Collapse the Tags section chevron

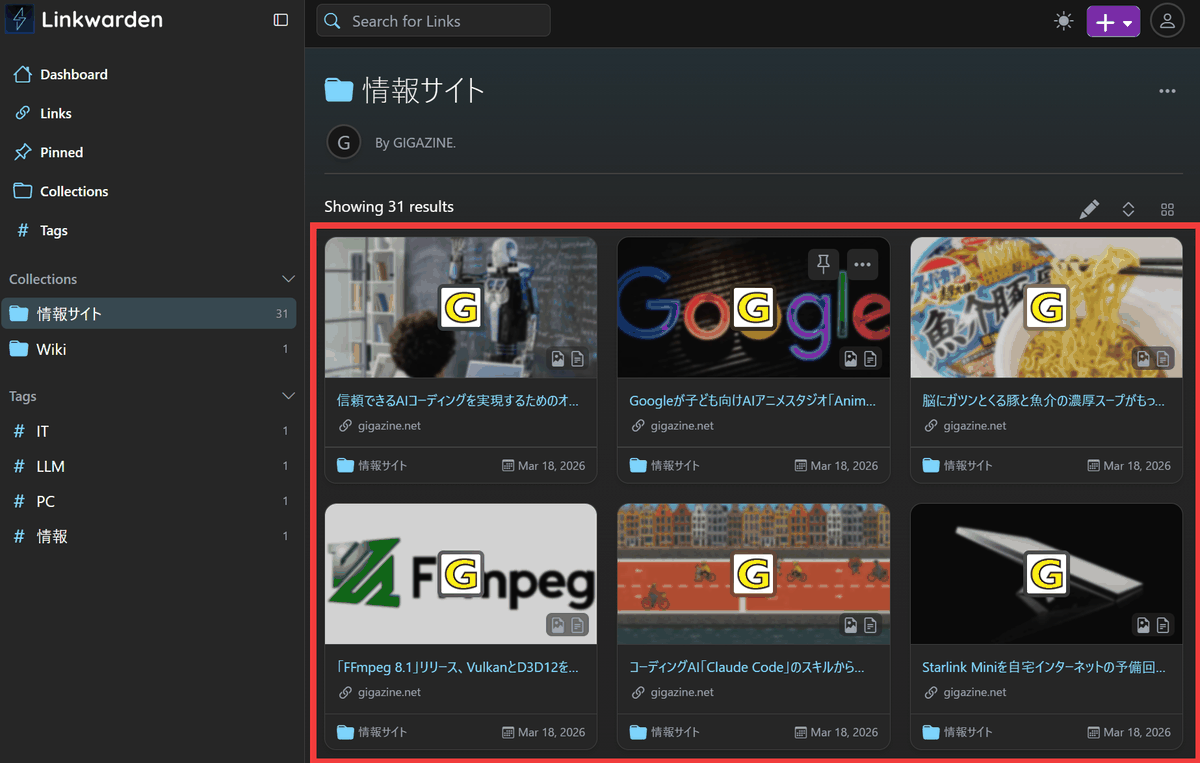288,396
